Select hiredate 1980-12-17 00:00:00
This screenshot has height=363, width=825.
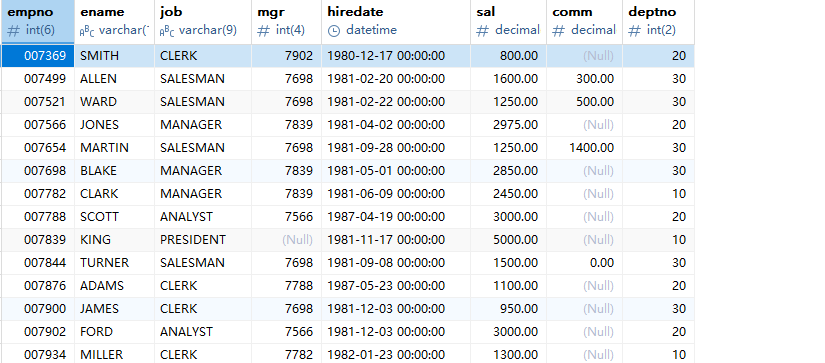tap(396, 56)
